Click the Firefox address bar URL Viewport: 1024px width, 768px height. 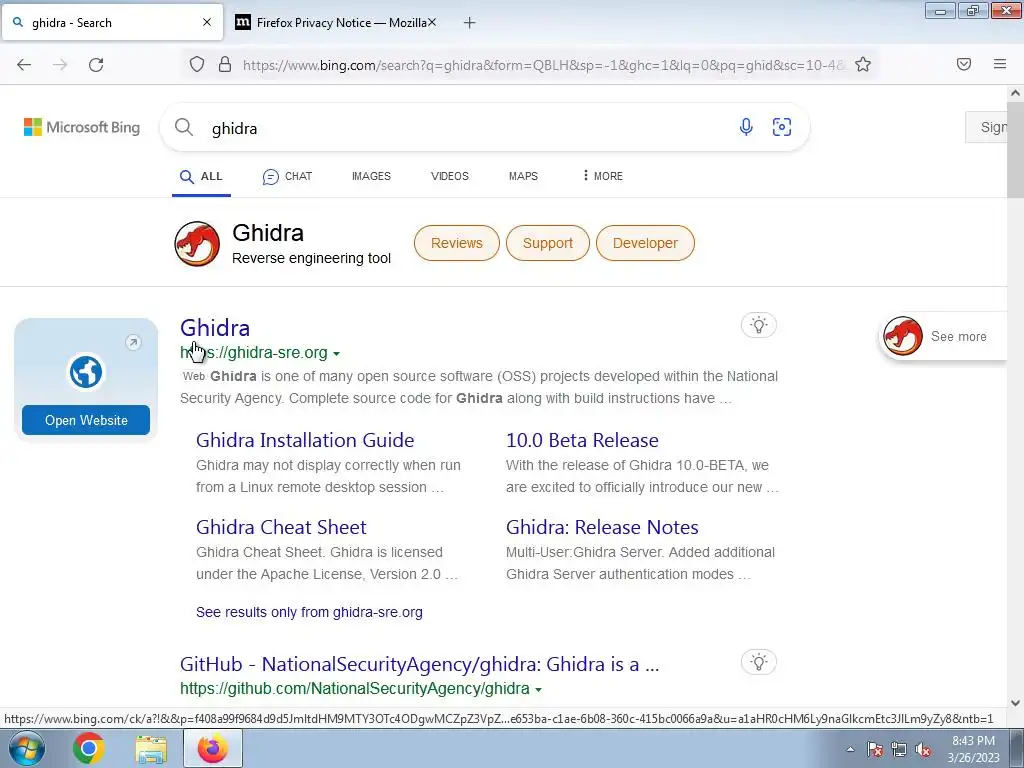pos(542,65)
